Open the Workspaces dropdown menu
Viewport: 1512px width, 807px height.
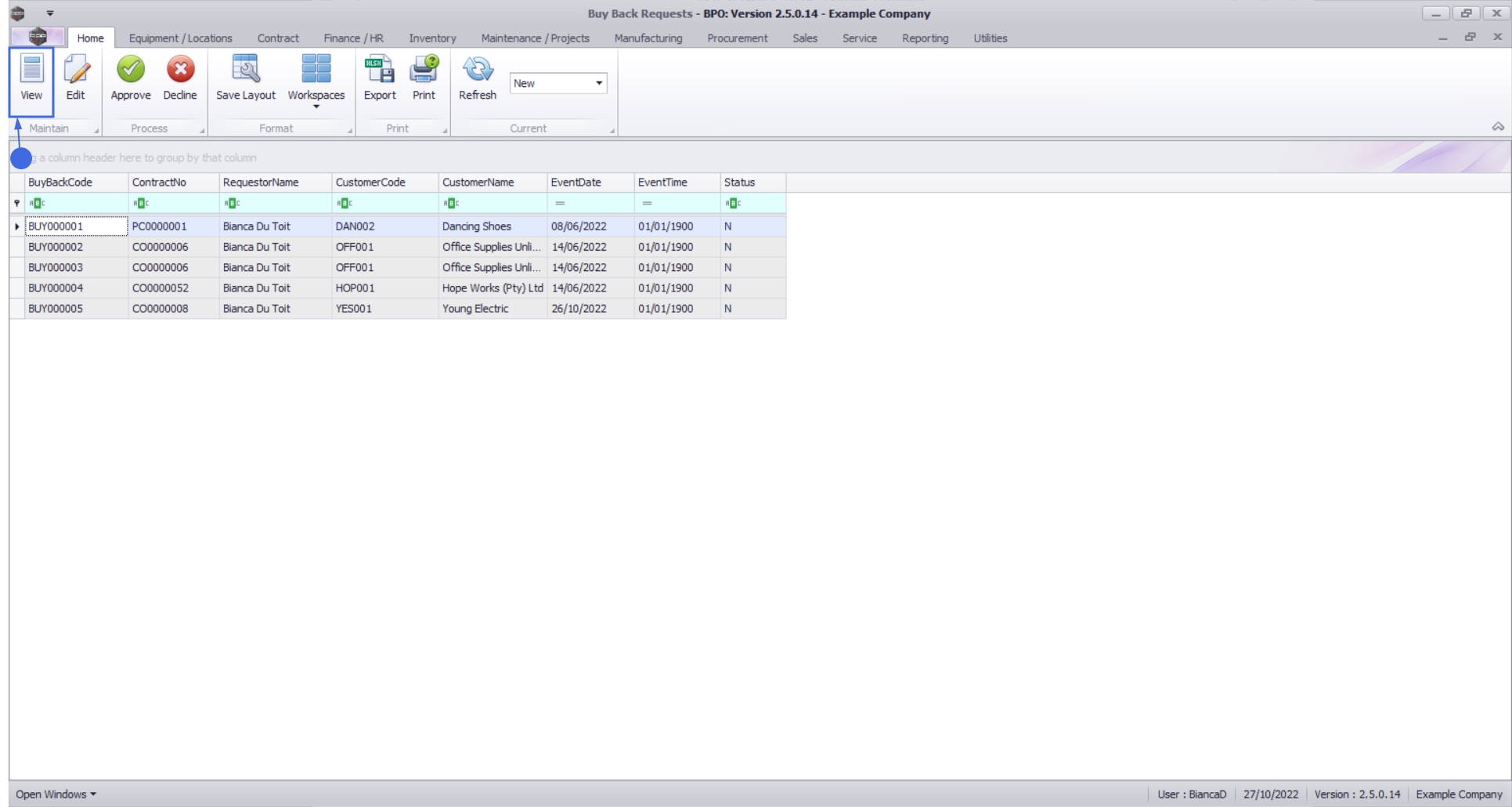316,81
